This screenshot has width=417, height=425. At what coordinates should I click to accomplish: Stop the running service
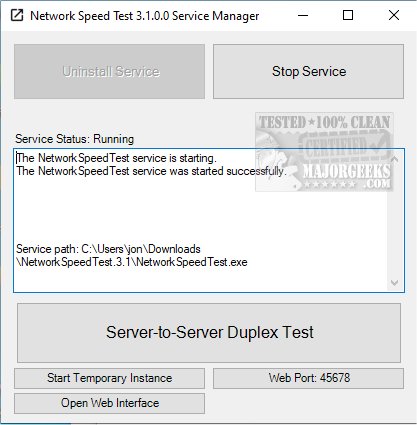[308, 71]
